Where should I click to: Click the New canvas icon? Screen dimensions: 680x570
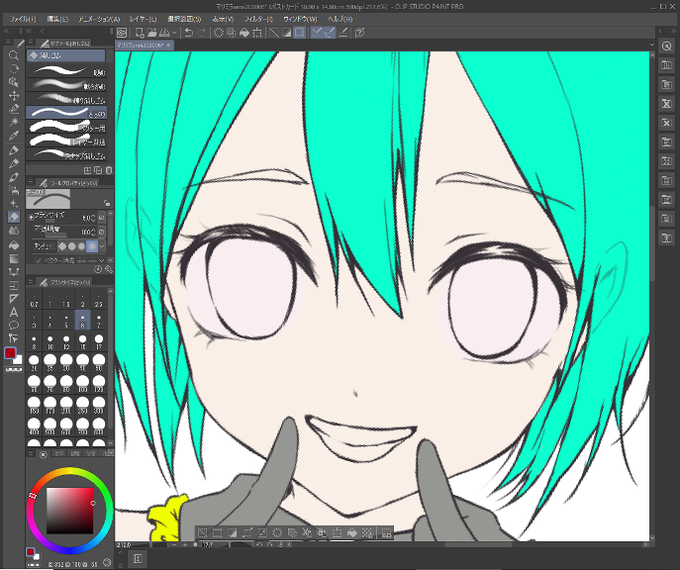click(x=139, y=33)
